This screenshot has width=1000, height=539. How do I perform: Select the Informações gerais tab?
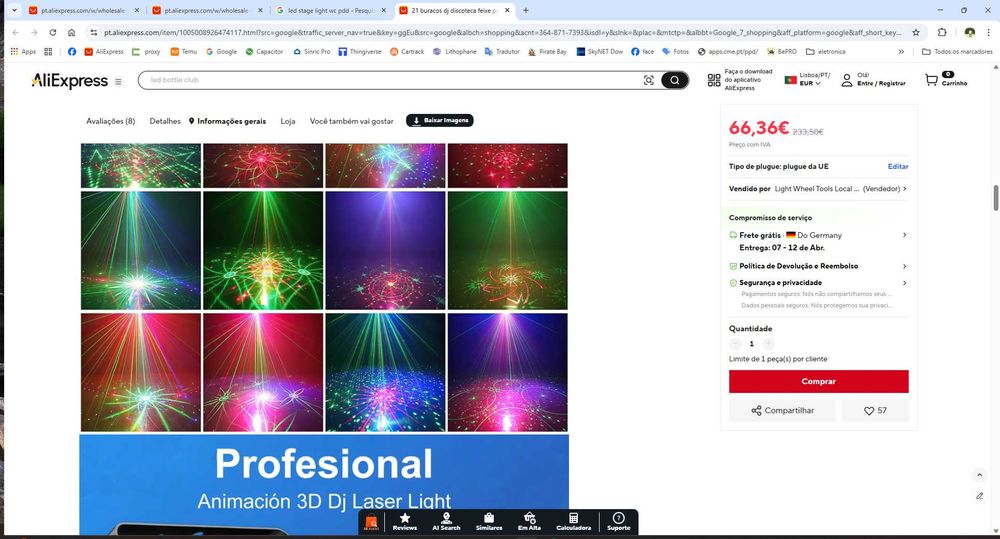tap(227, 121)
